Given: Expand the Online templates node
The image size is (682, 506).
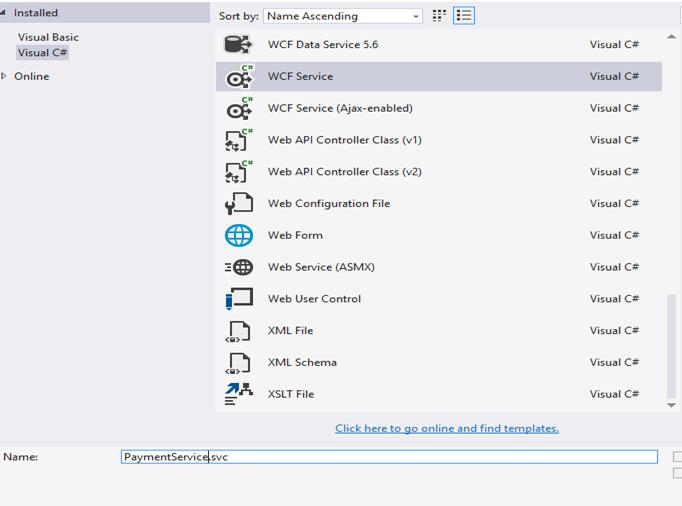Looking at the screenshot, I should 5,76.
